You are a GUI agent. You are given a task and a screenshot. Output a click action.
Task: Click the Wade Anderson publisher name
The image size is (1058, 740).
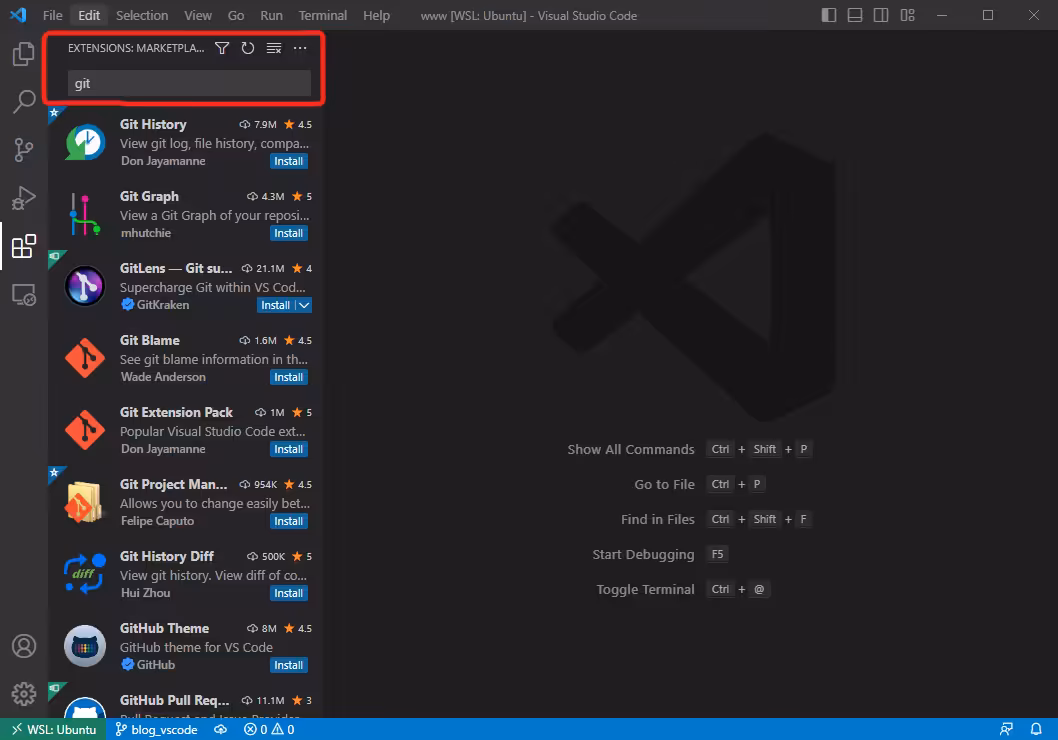(x=163, y=377)
